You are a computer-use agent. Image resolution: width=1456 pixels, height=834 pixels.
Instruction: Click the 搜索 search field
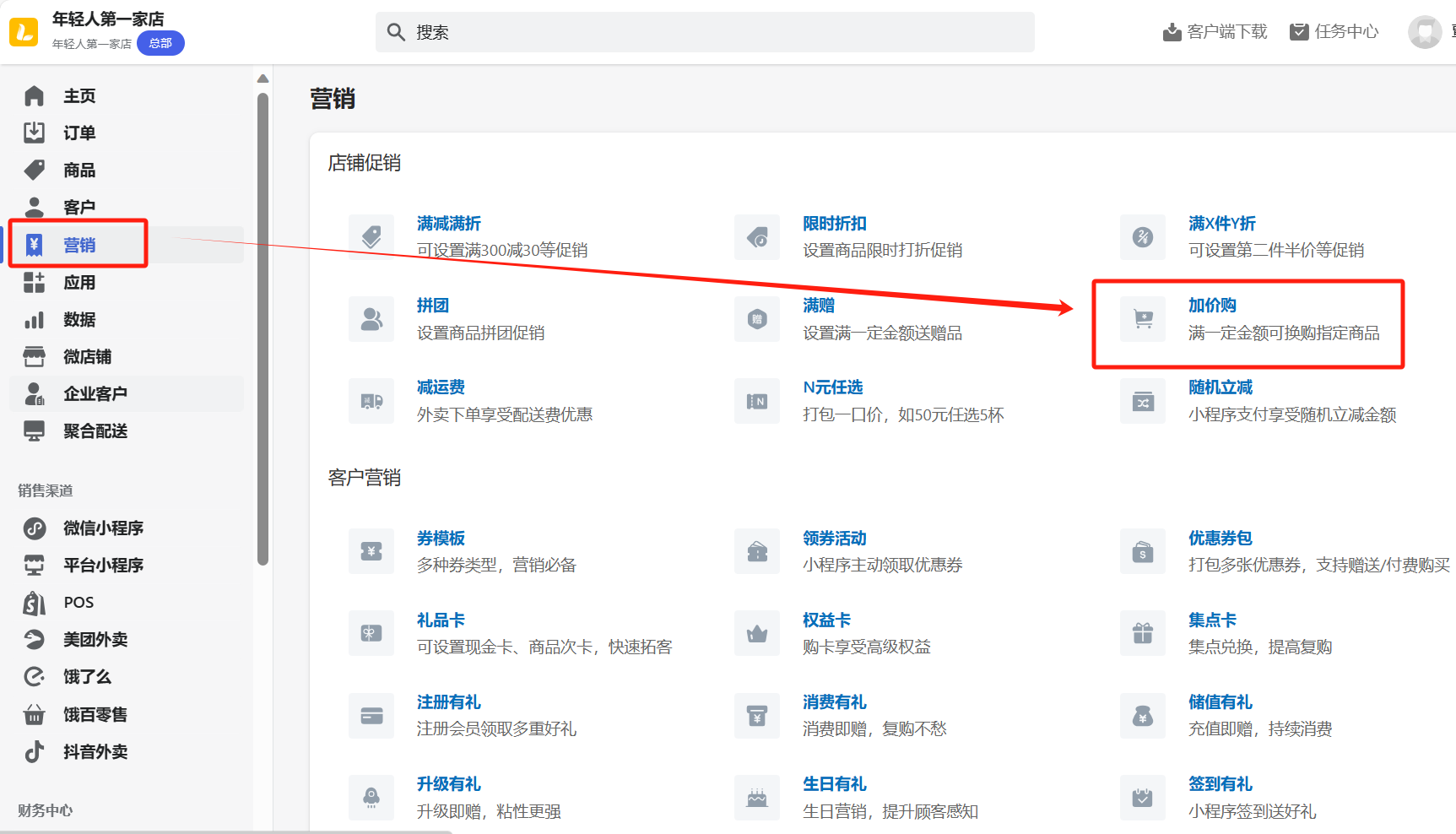click(705, 32)
